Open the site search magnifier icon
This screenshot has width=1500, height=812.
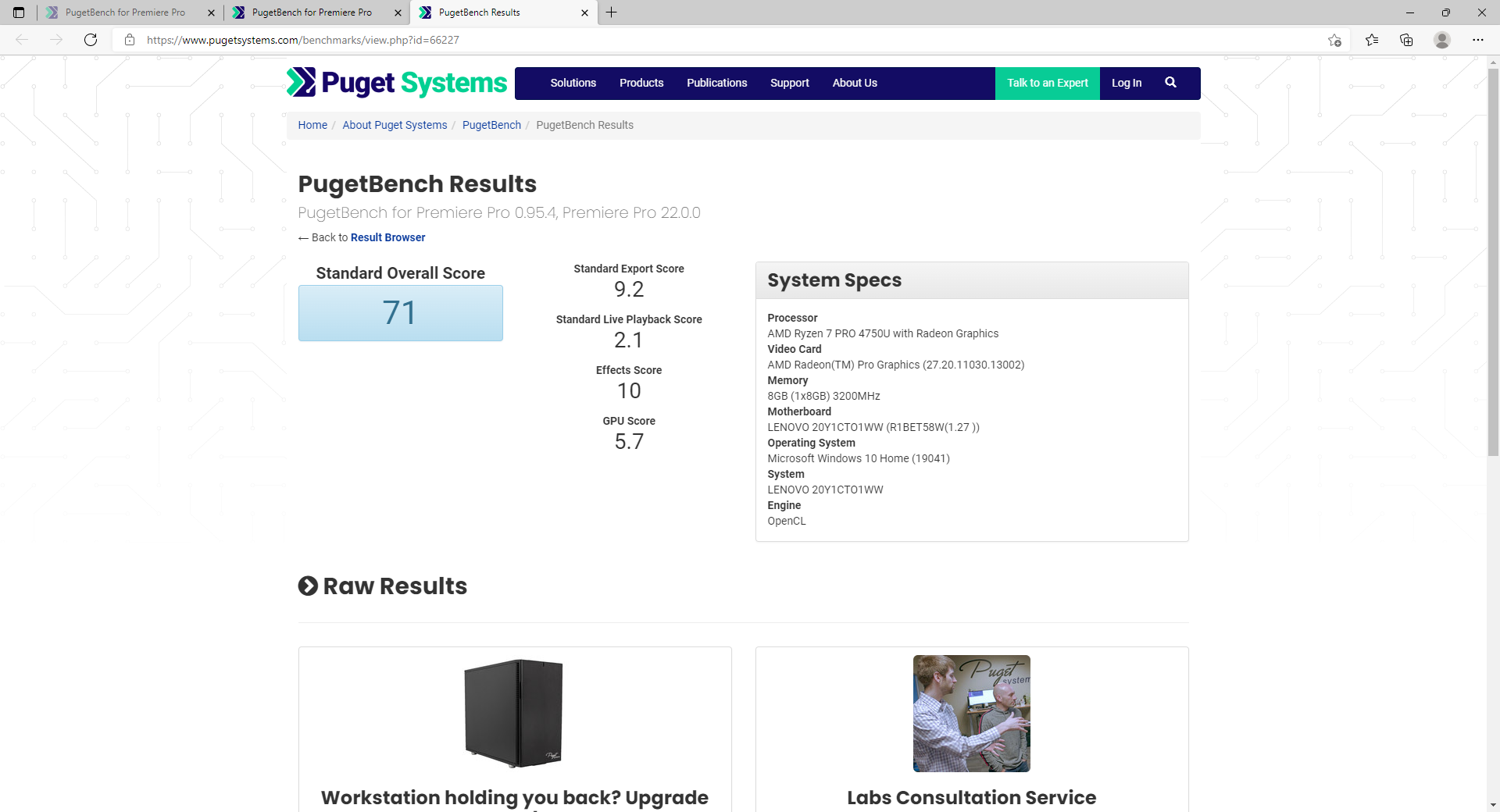[x=1170, y=83]
